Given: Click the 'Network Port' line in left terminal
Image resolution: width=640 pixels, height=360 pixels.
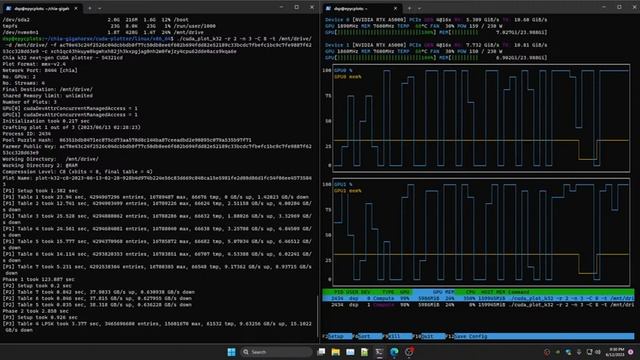Looking at the screenshot, I should (x=40, y=70).
